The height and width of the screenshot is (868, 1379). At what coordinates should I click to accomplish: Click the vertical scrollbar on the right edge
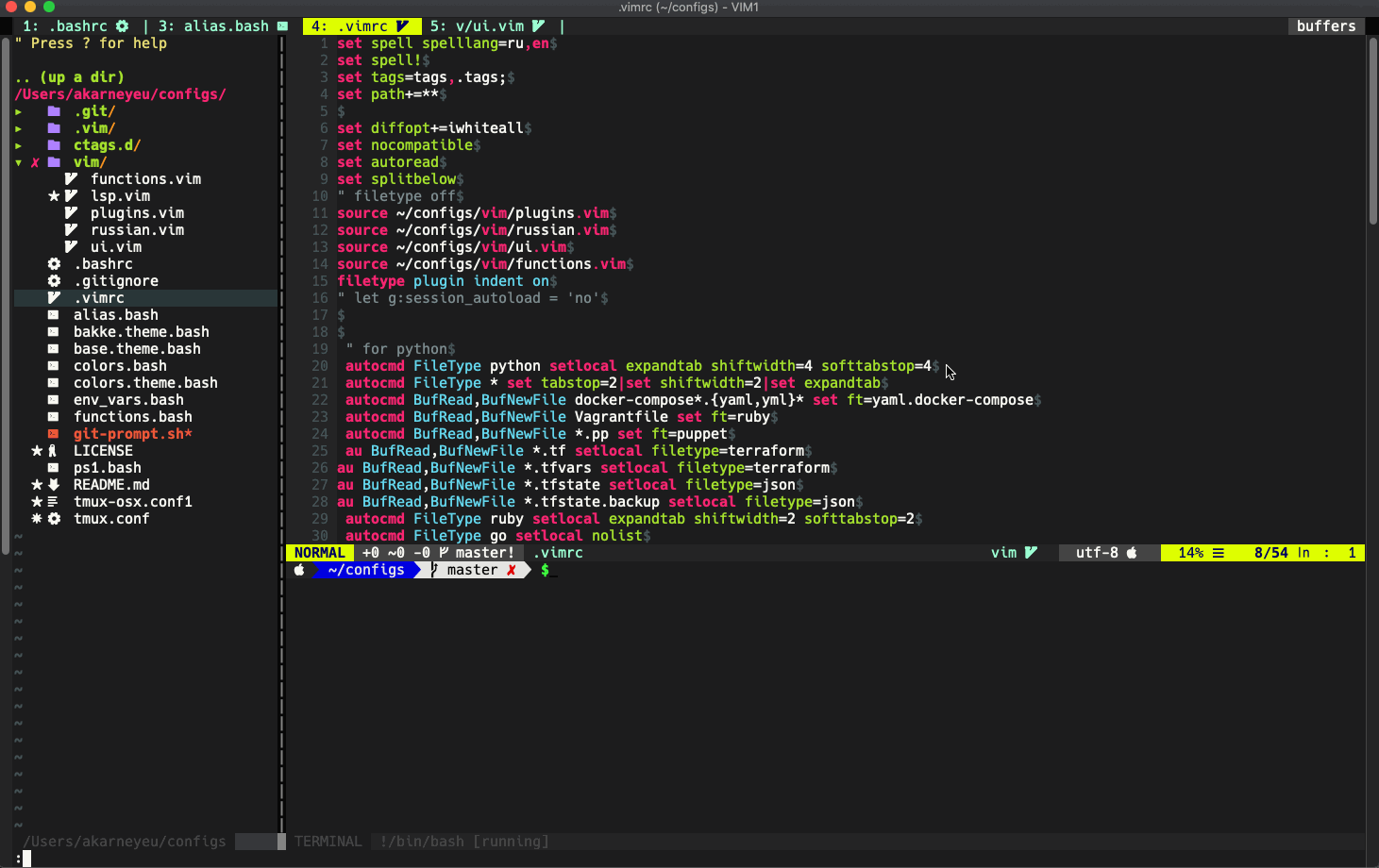point(1372,132)
